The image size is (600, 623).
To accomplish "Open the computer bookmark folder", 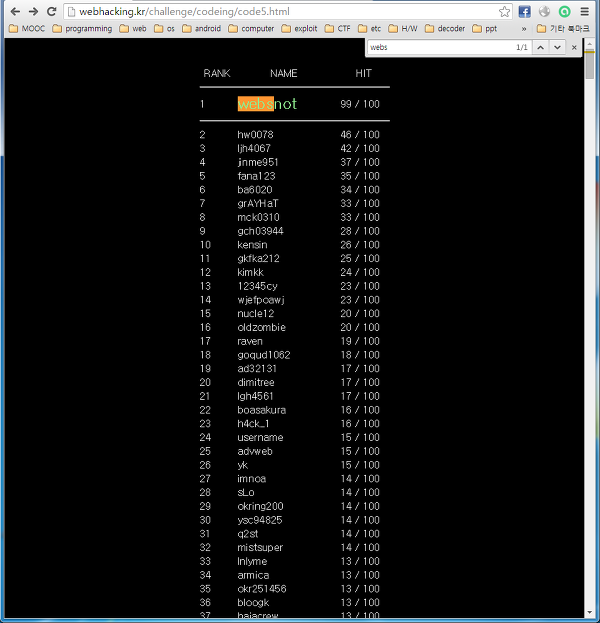I will pos(252,29).
